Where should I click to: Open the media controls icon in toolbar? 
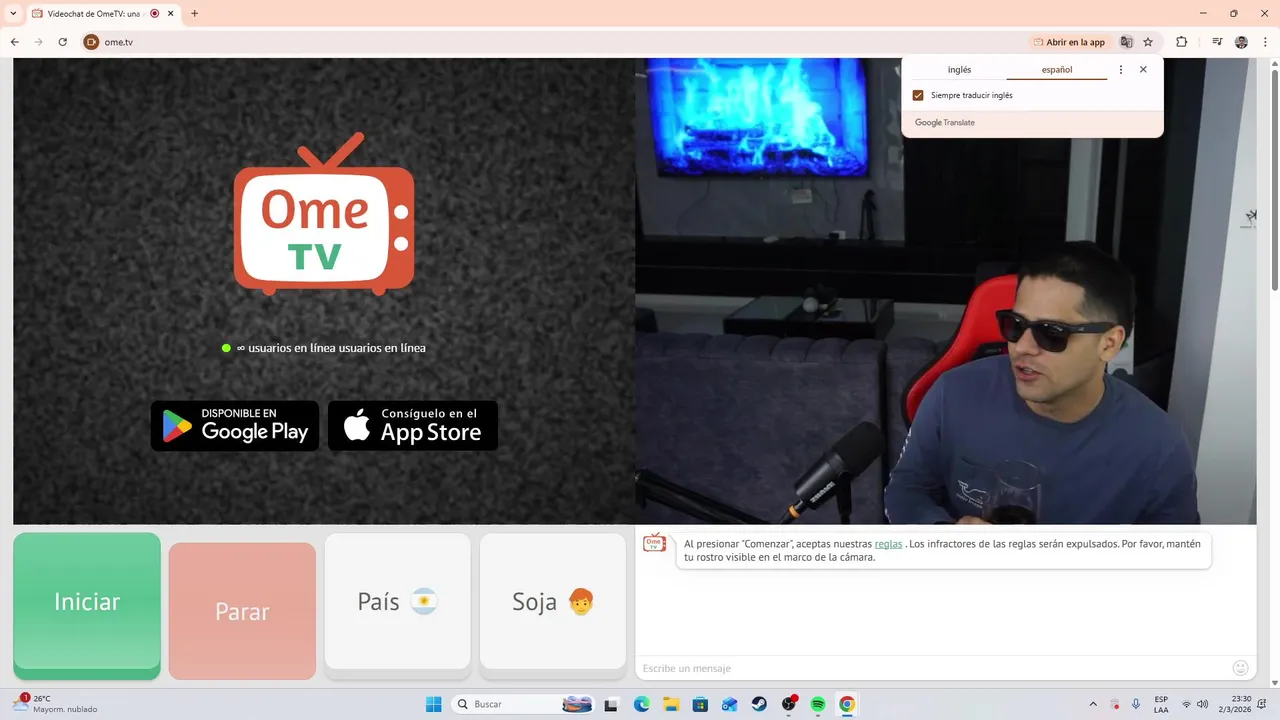(x=1217, y=42)
